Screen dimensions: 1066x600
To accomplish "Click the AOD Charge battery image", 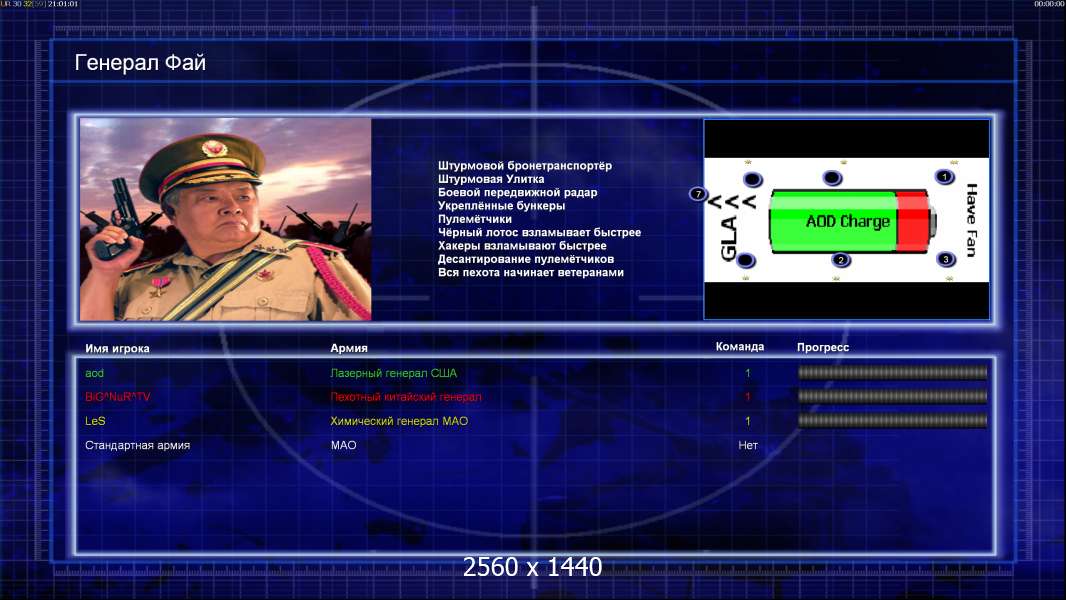I will (x=852, y=222).
